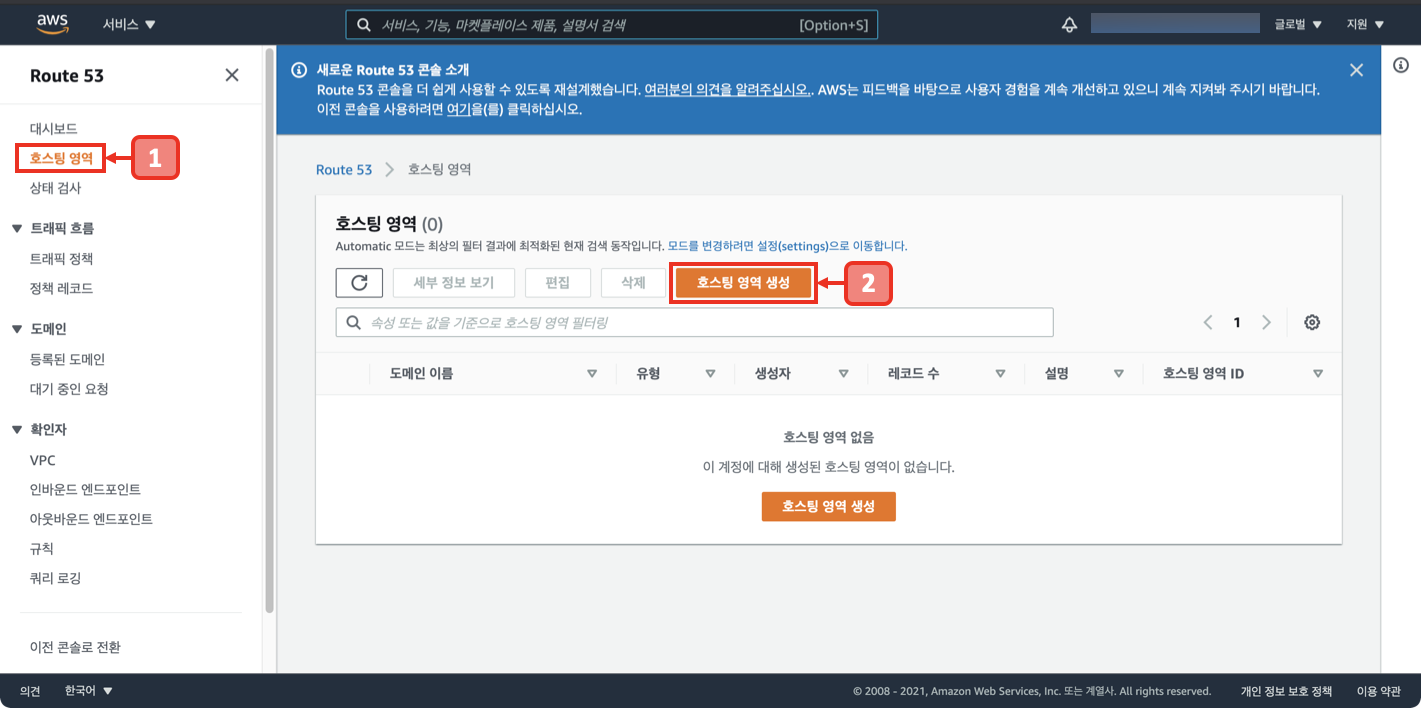The image size is (1421, 708).
Task: Open 이용 약관 footer link
Action: tap(1379, 691)
